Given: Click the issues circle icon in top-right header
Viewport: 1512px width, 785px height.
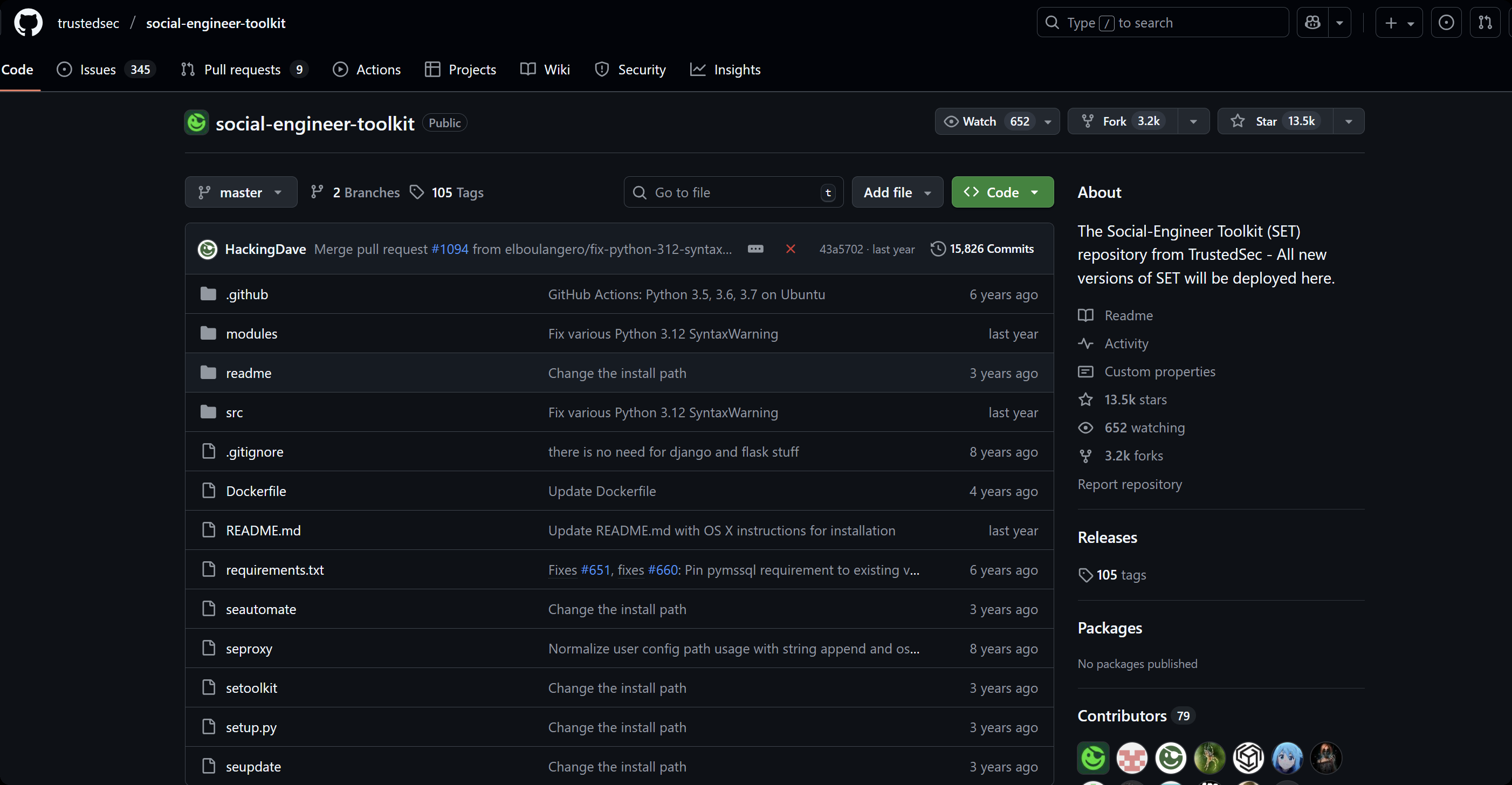Looking at the screenshot, I should click(1446, 23).
